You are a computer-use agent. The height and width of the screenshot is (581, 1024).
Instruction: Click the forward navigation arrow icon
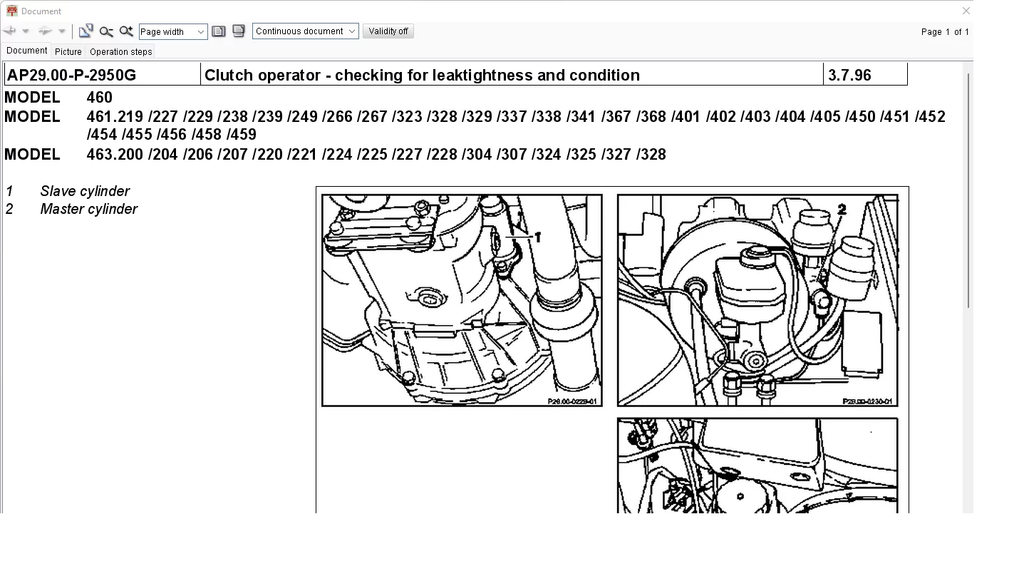pyautogui.click(x=45, y=31)
